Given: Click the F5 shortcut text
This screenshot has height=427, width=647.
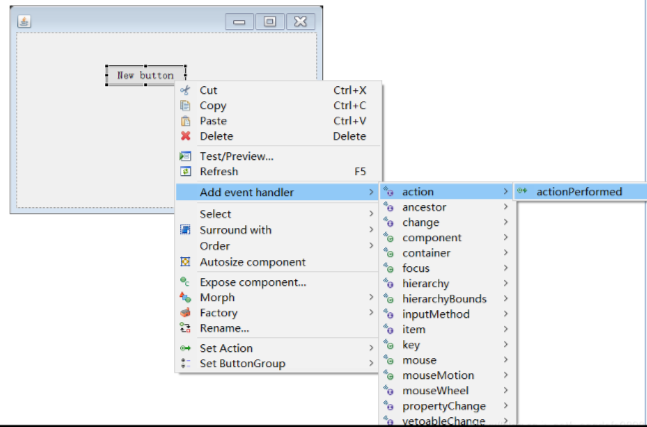Looking at the screenshot, I should pos(360,171).
